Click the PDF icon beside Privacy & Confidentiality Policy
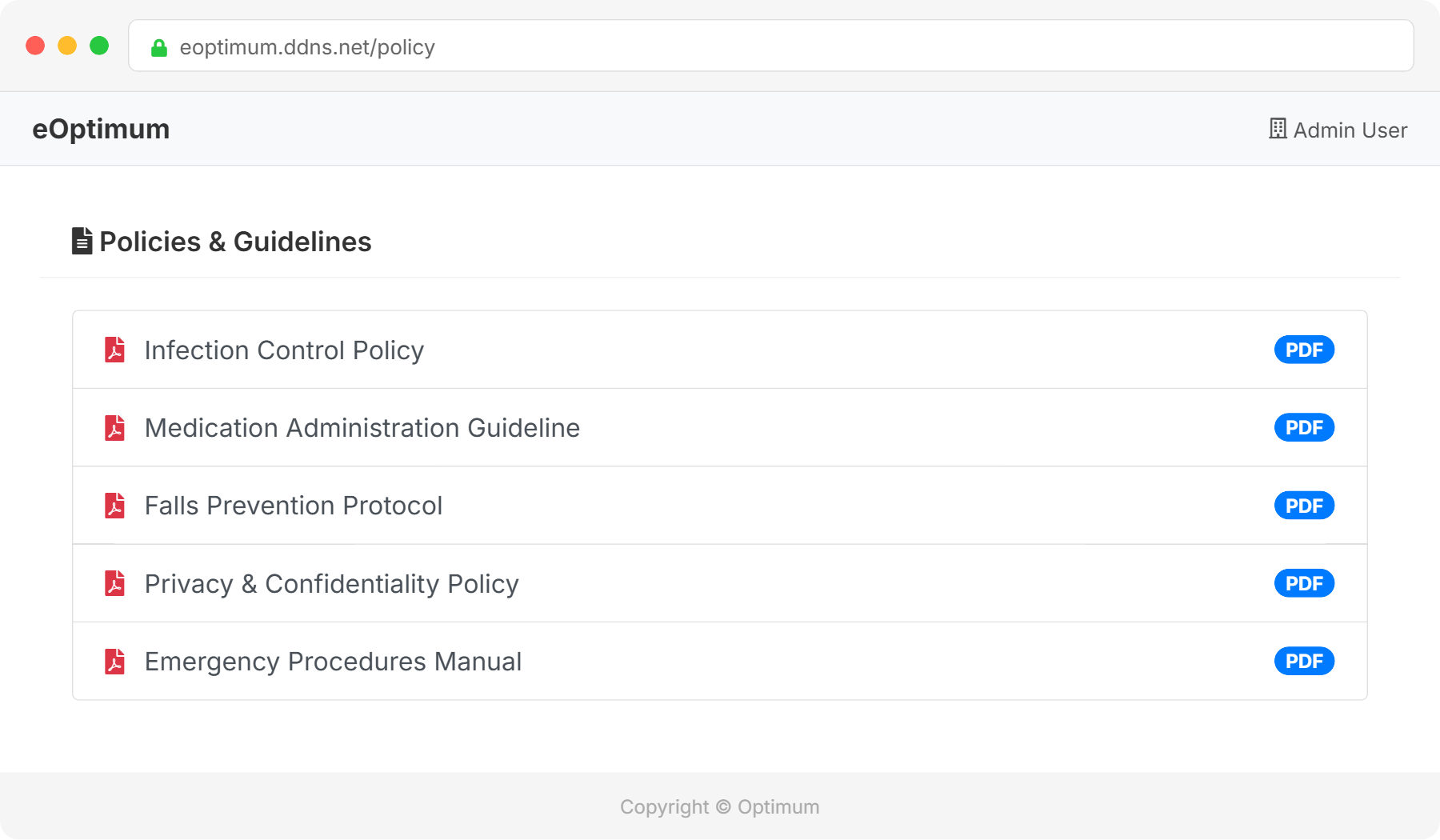 click(115, 584)
